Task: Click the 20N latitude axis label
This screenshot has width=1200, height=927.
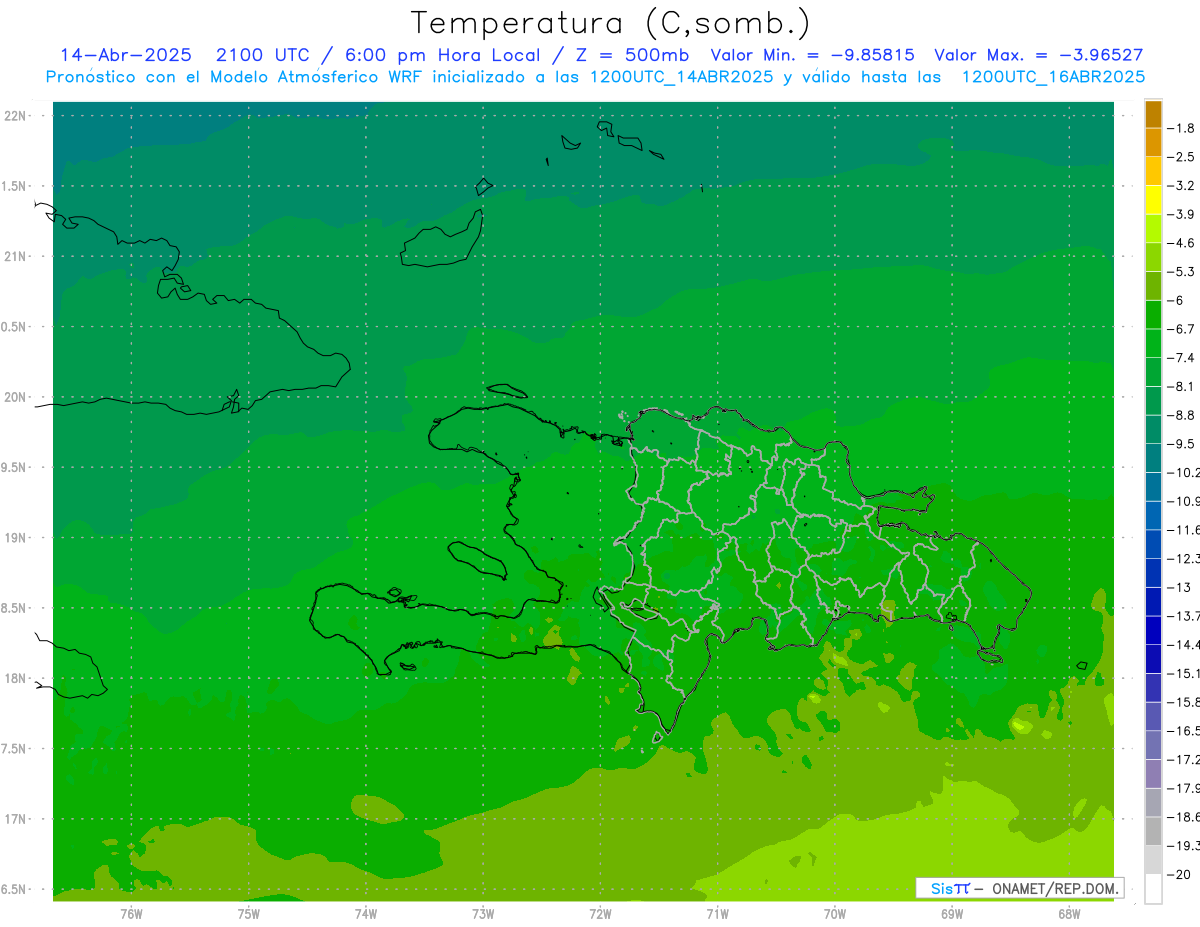Action: coord(15,397)
